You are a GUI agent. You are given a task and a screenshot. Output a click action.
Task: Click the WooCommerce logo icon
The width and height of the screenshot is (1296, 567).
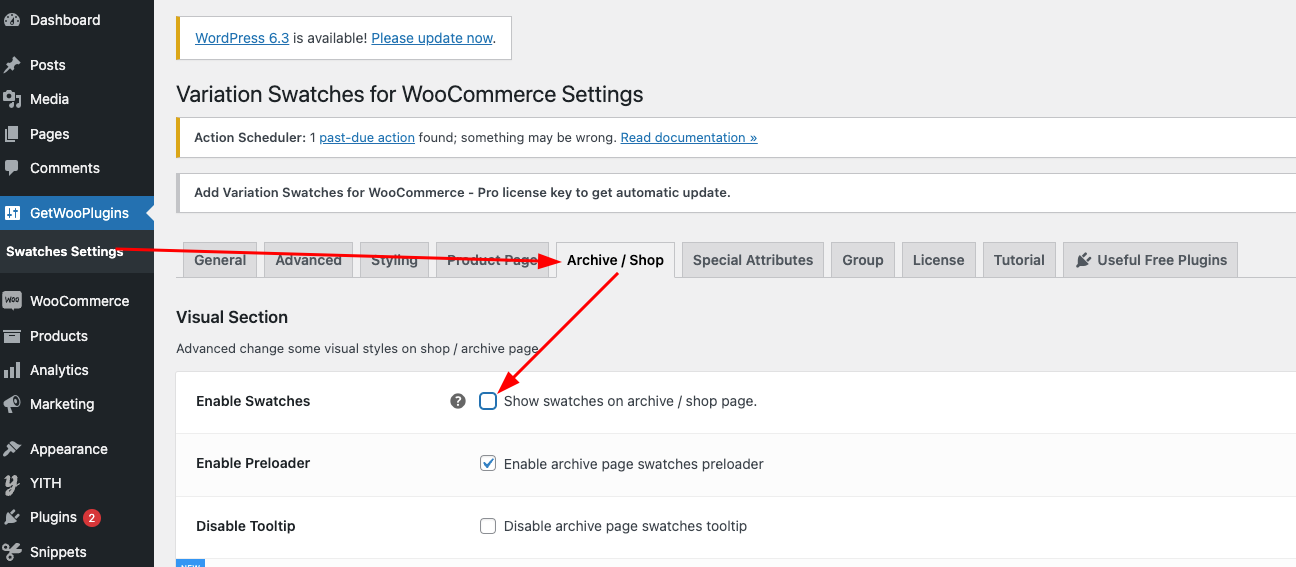click(12, 301)
